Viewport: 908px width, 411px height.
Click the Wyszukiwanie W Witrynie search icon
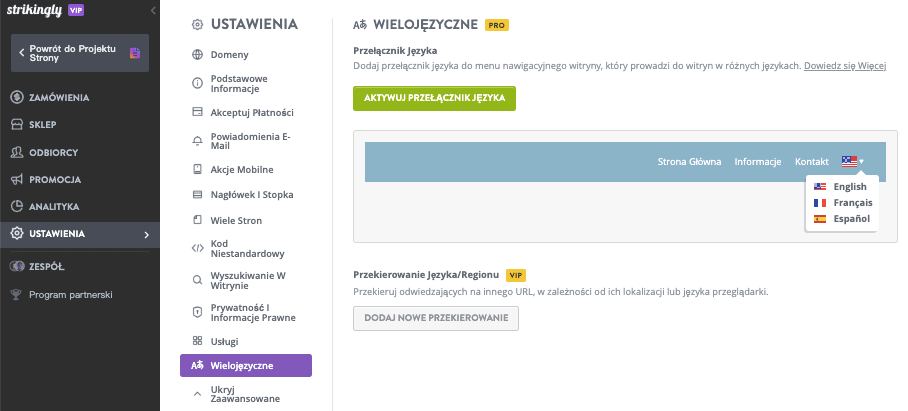[x=197, y=281]
